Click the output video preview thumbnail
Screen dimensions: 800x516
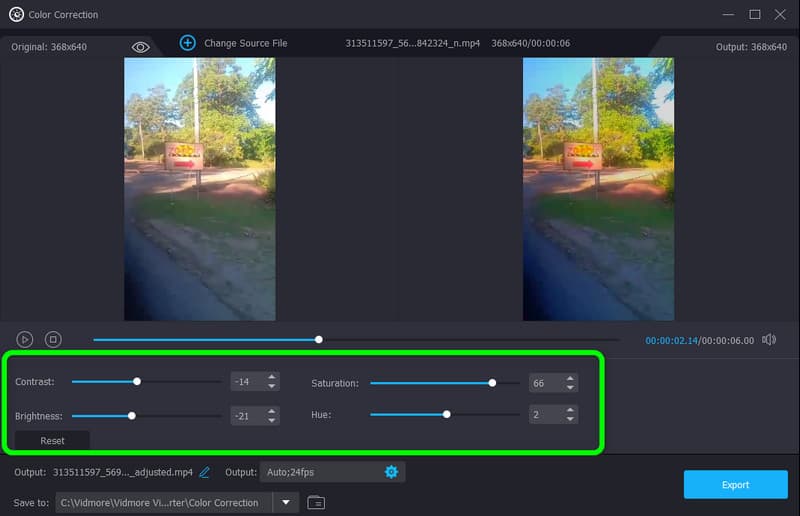pos(598,189)
